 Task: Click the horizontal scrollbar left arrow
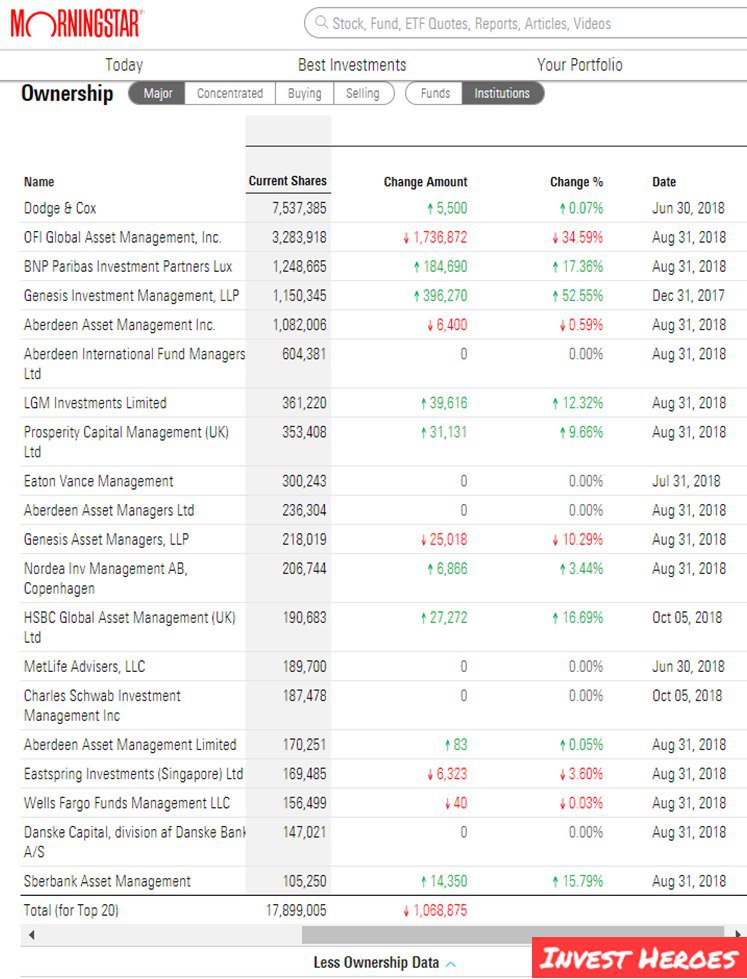(x=31, y=935)
